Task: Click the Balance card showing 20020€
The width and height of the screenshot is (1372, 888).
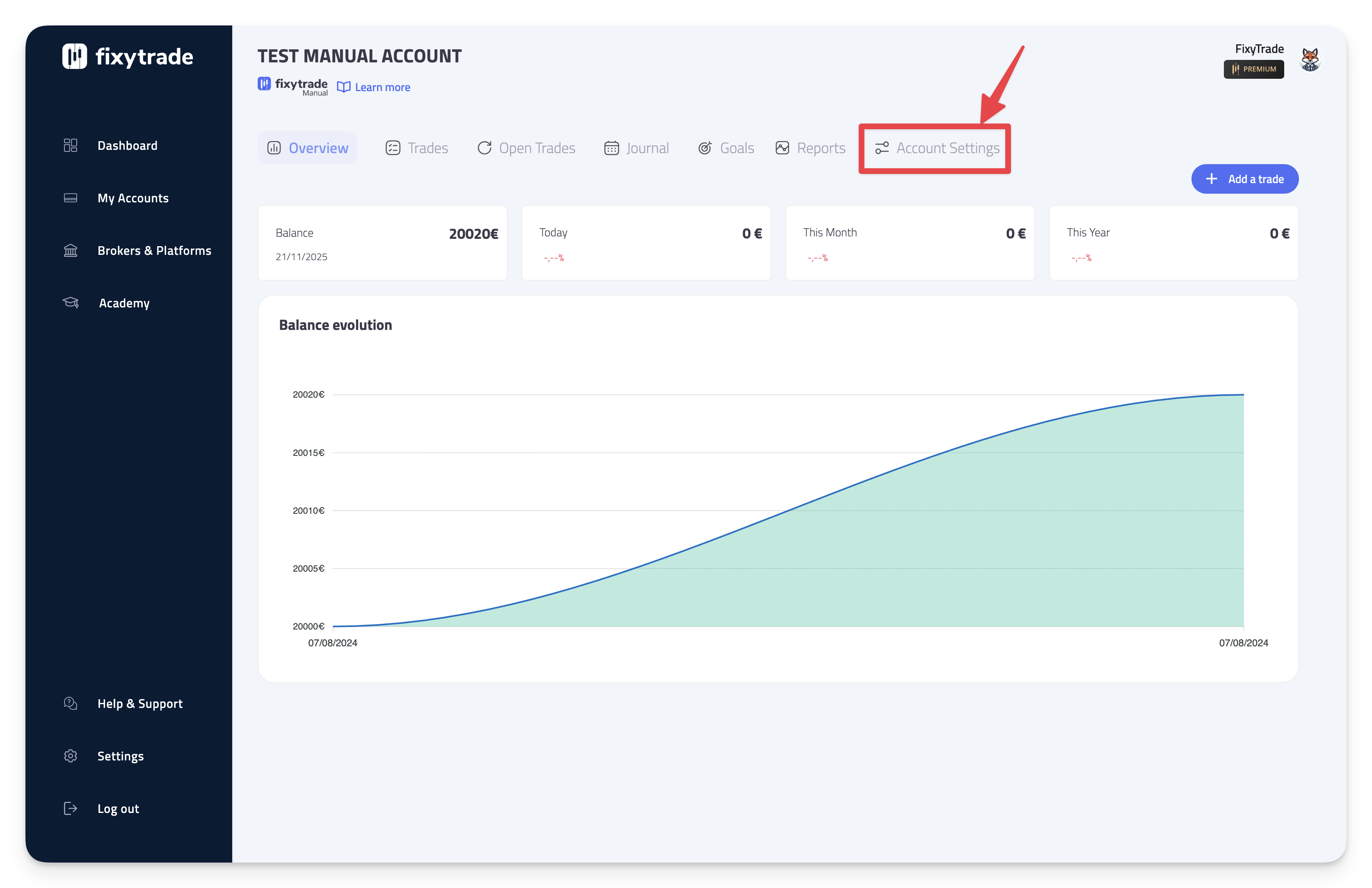Action: [382, 243]
